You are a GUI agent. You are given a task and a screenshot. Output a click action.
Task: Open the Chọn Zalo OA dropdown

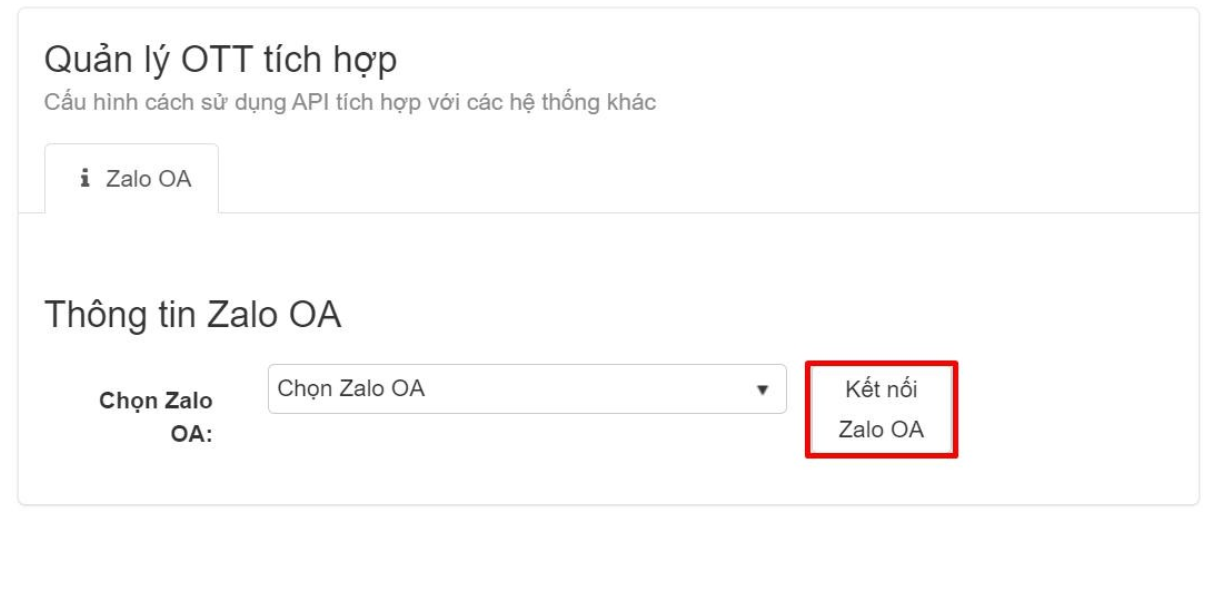(527, 389)
